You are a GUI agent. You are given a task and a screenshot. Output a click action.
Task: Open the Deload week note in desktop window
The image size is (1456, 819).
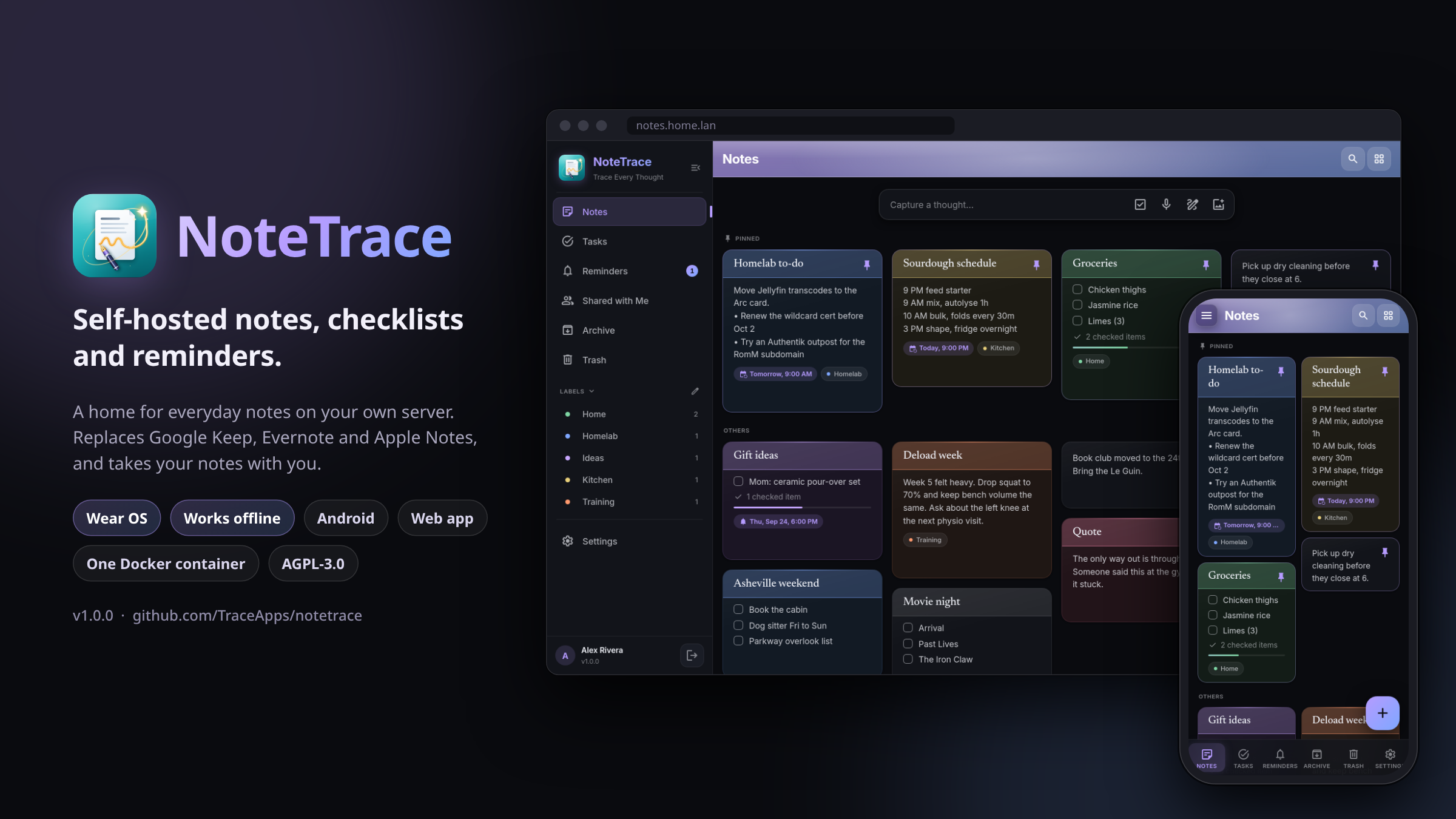pos(971,510)
